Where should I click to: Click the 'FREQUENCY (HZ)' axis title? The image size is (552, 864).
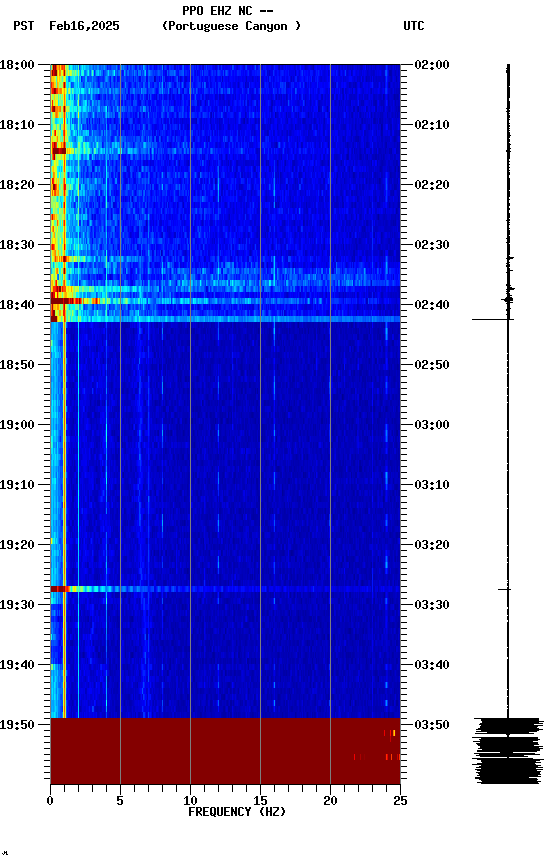tap(237, 813)
